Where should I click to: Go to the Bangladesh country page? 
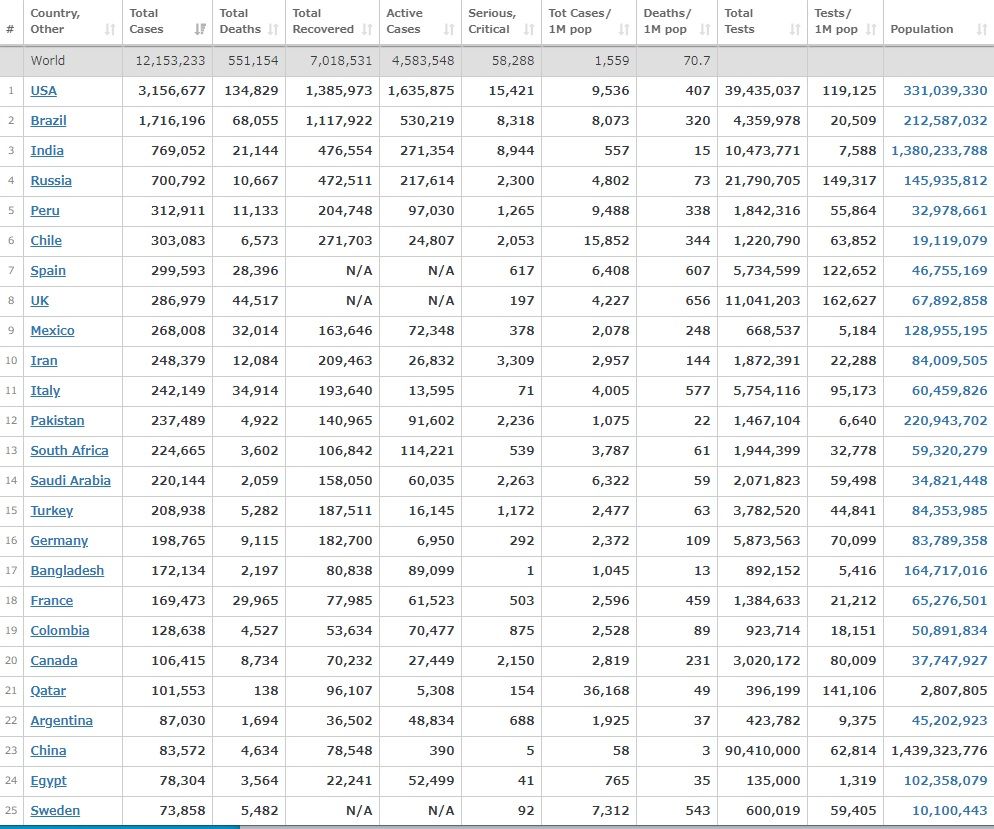pyautogui.click(x=67, y=571)
